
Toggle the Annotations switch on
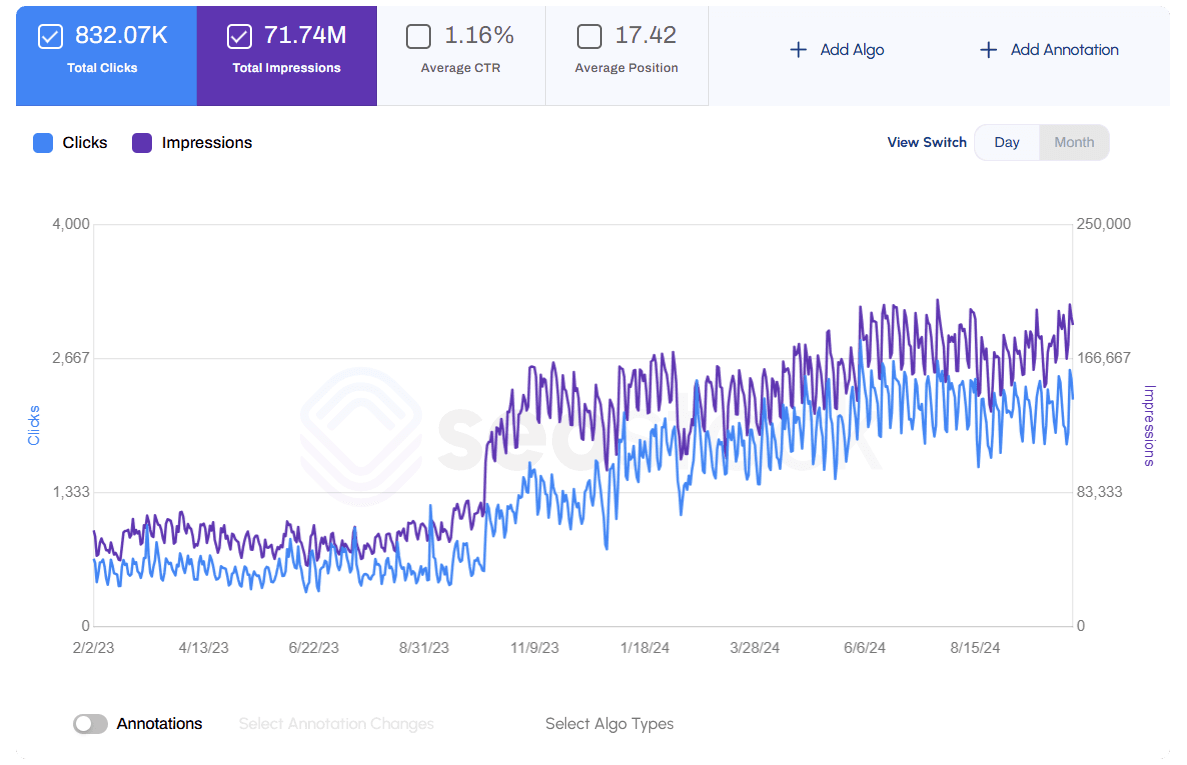tap(90, 724)
